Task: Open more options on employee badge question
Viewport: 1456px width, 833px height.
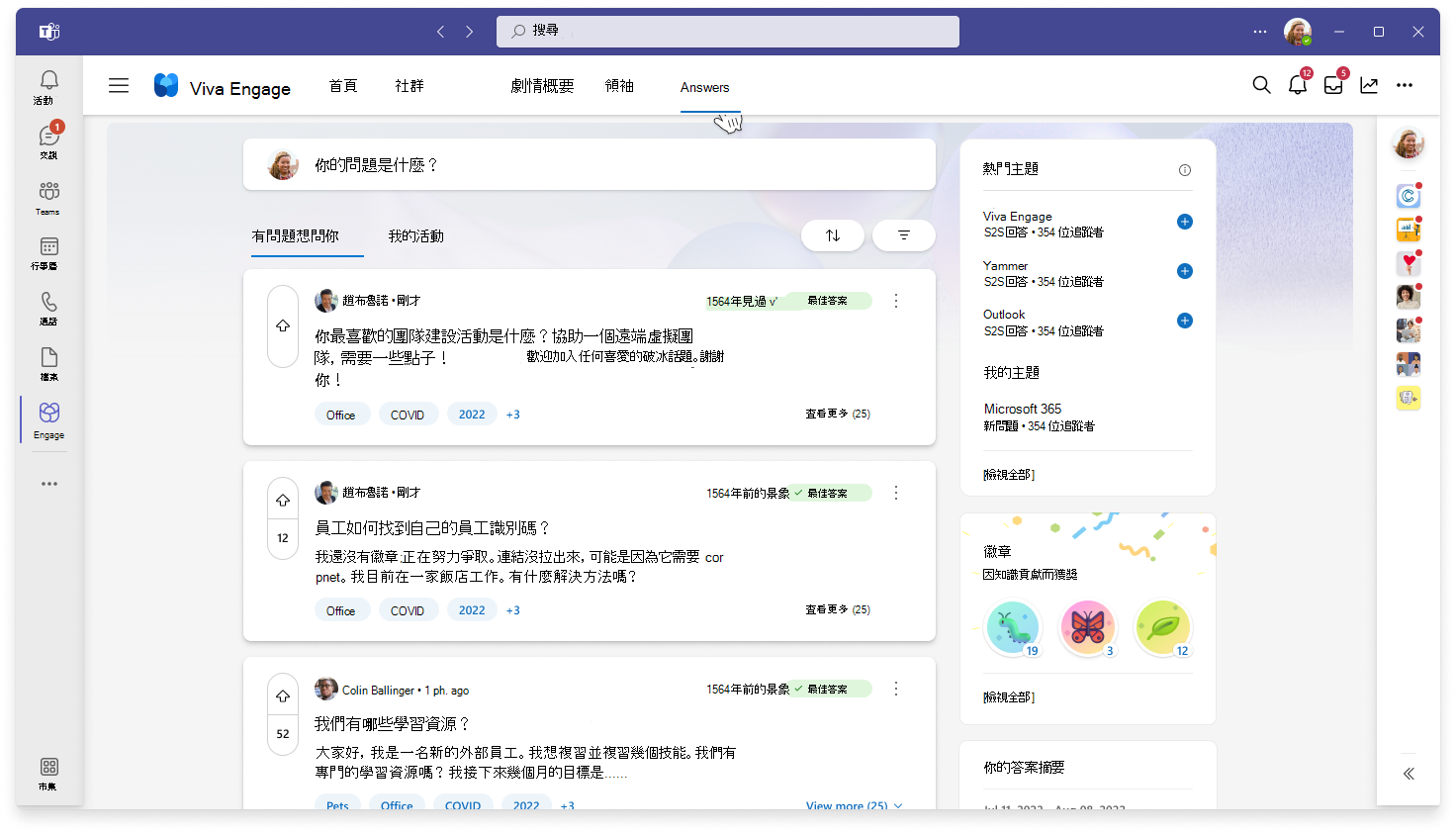Action: click(x=896, y=493)
